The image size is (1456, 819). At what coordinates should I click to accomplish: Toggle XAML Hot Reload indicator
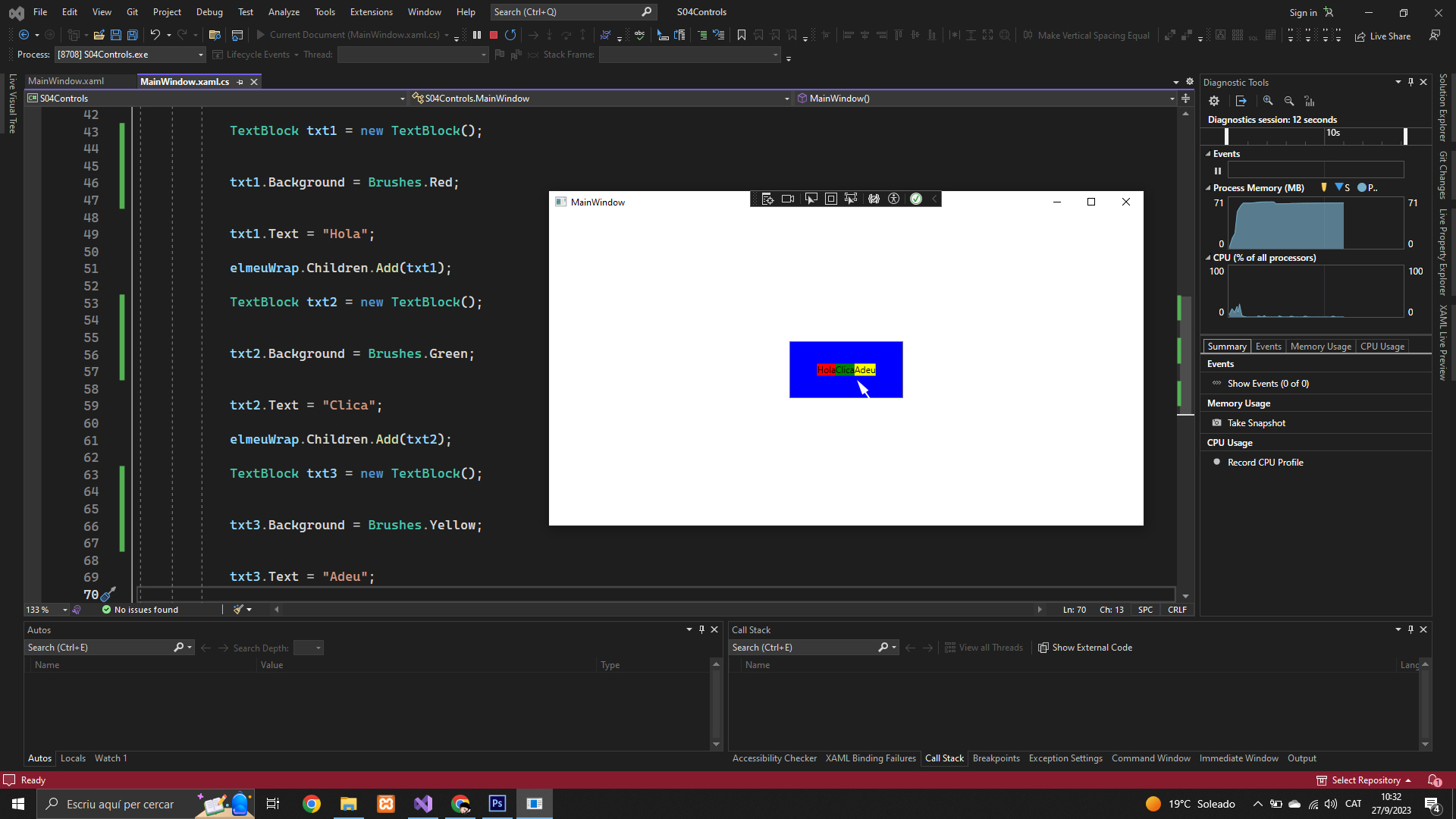(x=916, y=199)
